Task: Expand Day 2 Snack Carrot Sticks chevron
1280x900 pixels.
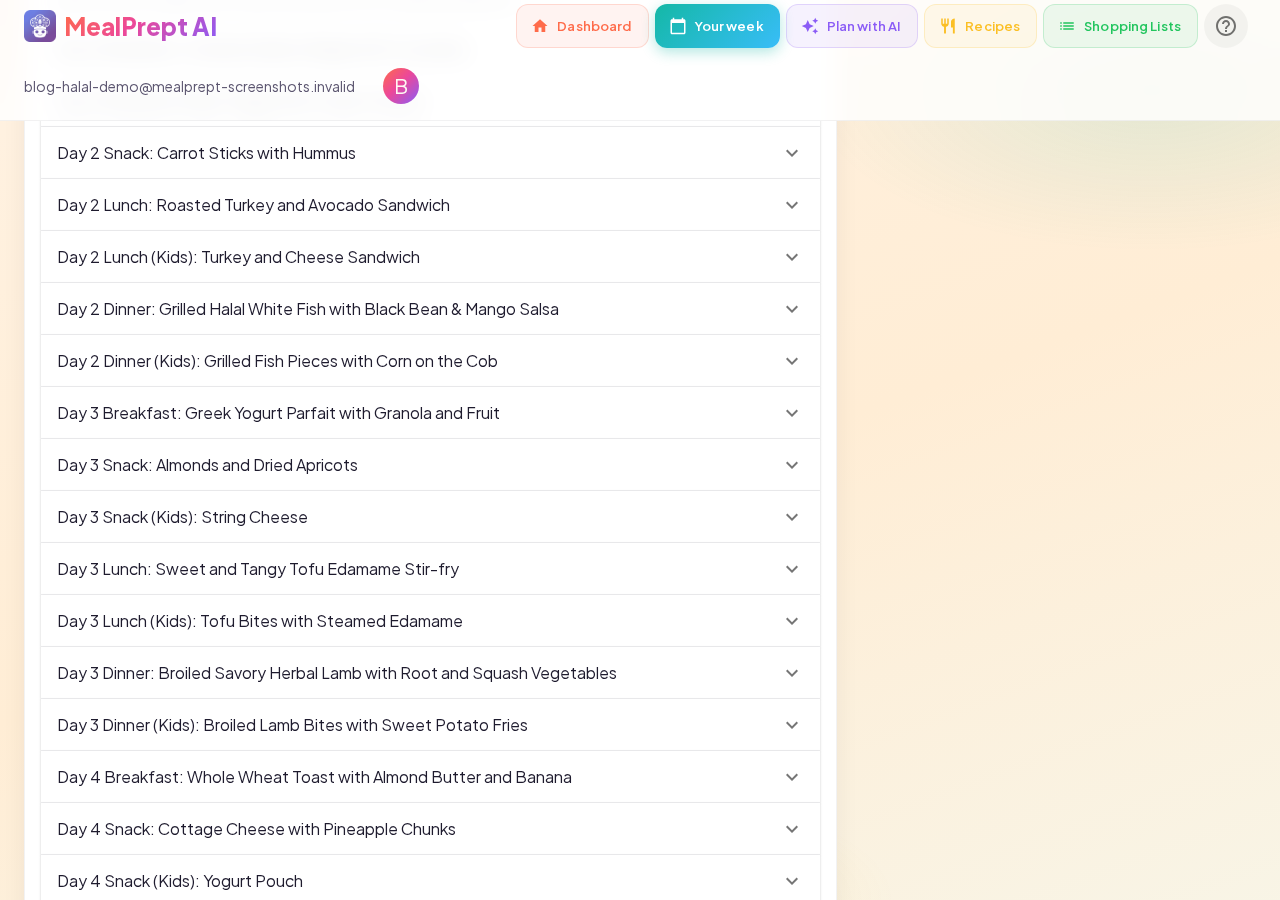Action: (x=792, y=153)
